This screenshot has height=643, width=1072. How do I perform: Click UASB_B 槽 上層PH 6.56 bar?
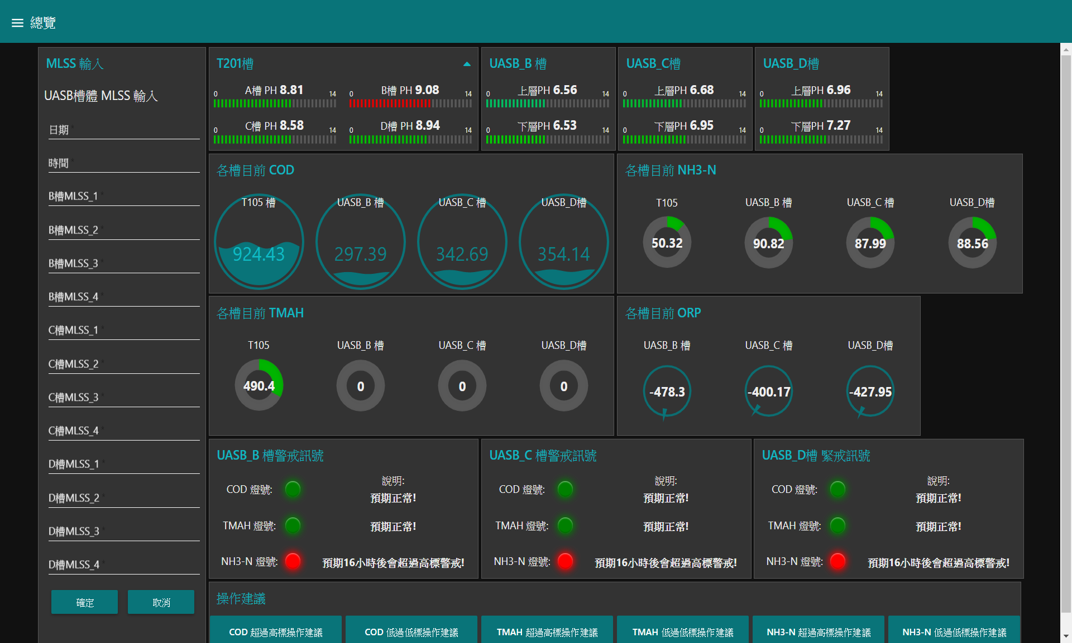click(548, 104)
